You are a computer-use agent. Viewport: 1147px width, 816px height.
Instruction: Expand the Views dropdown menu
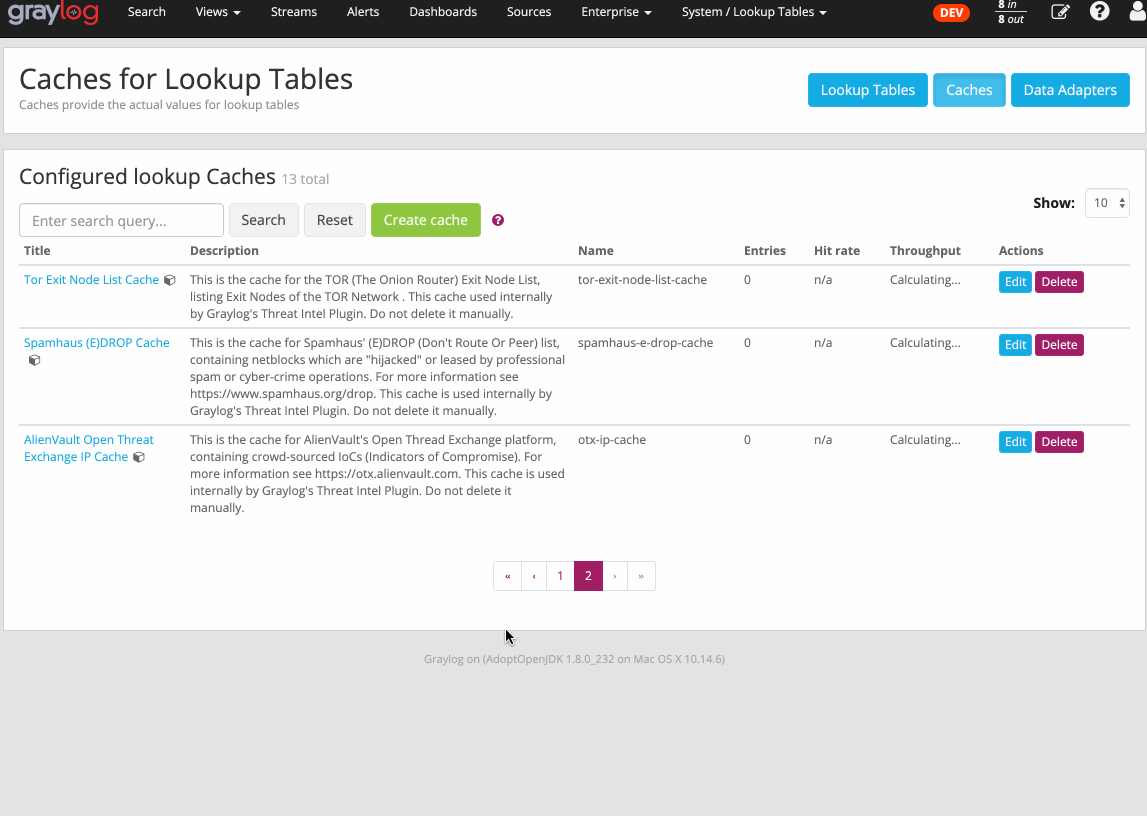tap(218, 12)
